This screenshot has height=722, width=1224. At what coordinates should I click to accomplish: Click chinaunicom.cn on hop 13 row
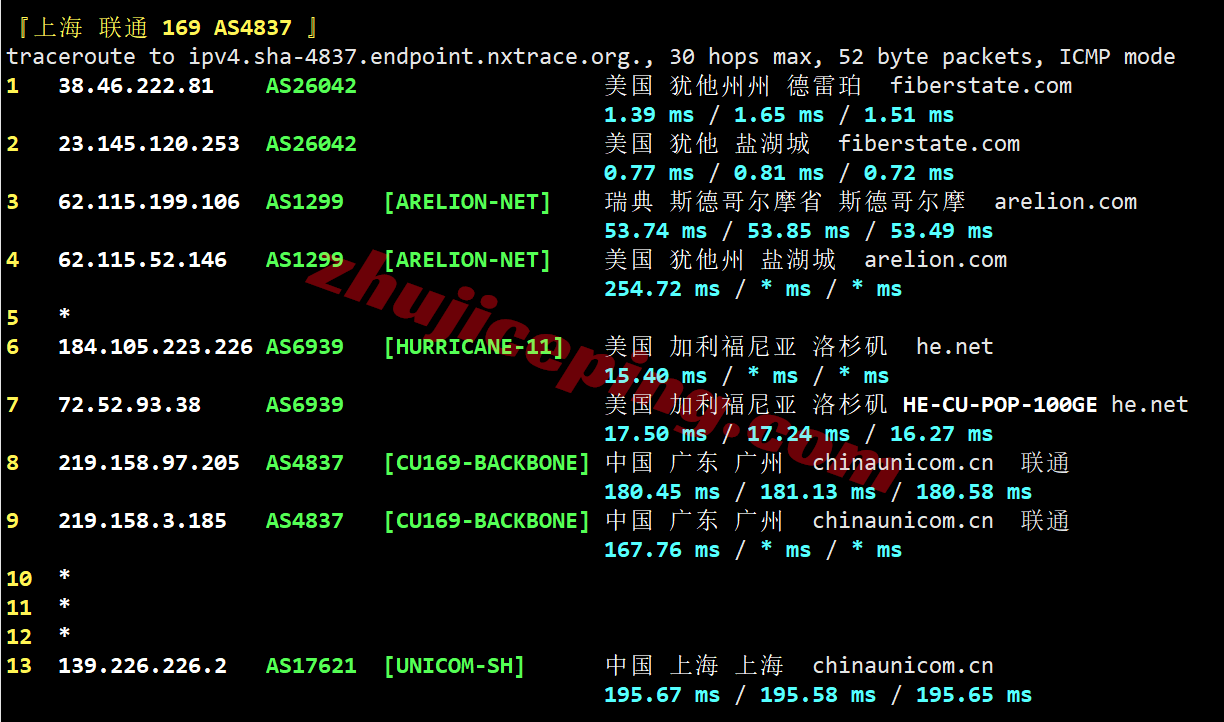coord(903,666)
